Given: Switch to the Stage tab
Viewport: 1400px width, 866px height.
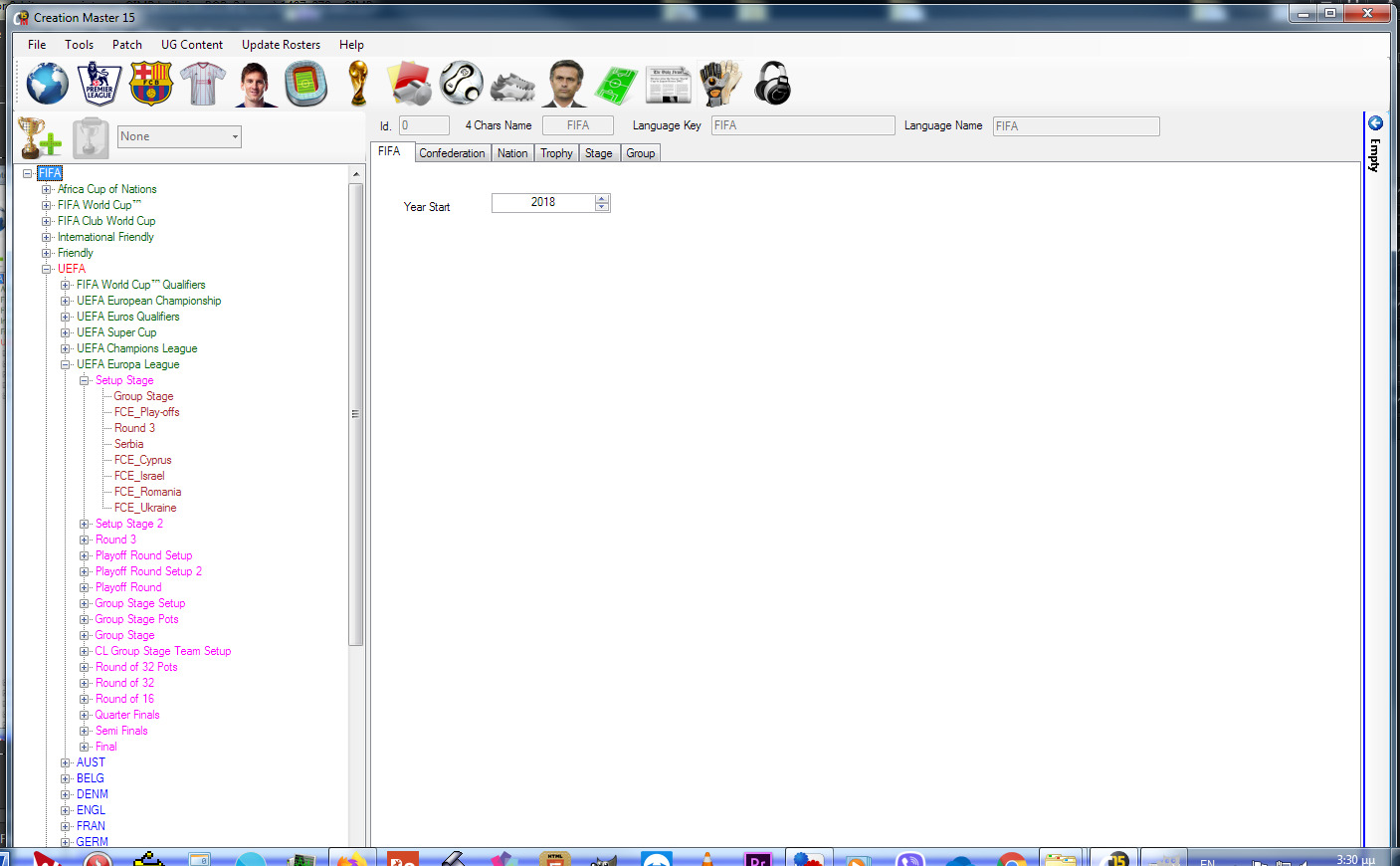Looking at the screenshot, I should point(599,153).
